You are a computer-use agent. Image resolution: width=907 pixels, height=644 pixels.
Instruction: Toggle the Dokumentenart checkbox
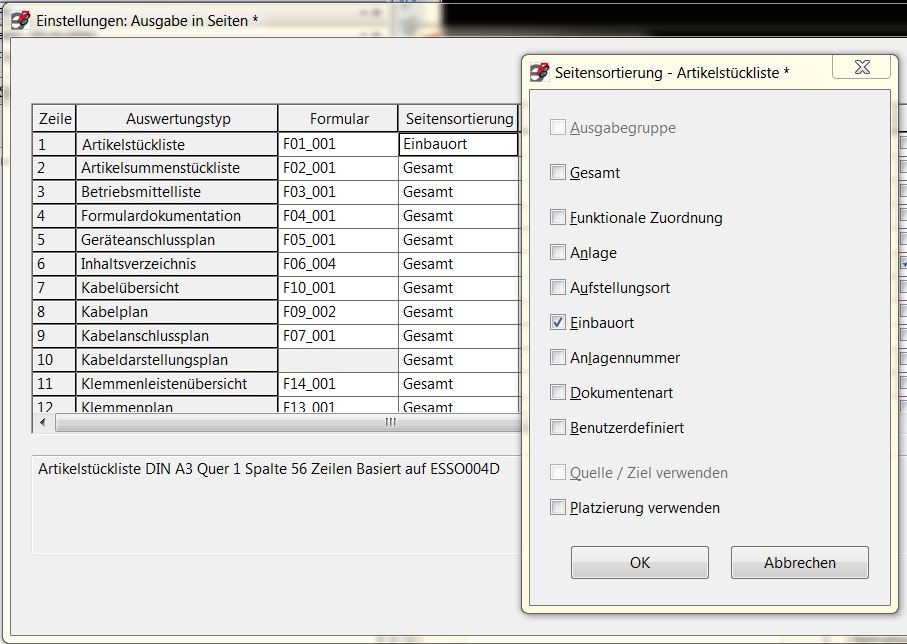coord(558,392)
